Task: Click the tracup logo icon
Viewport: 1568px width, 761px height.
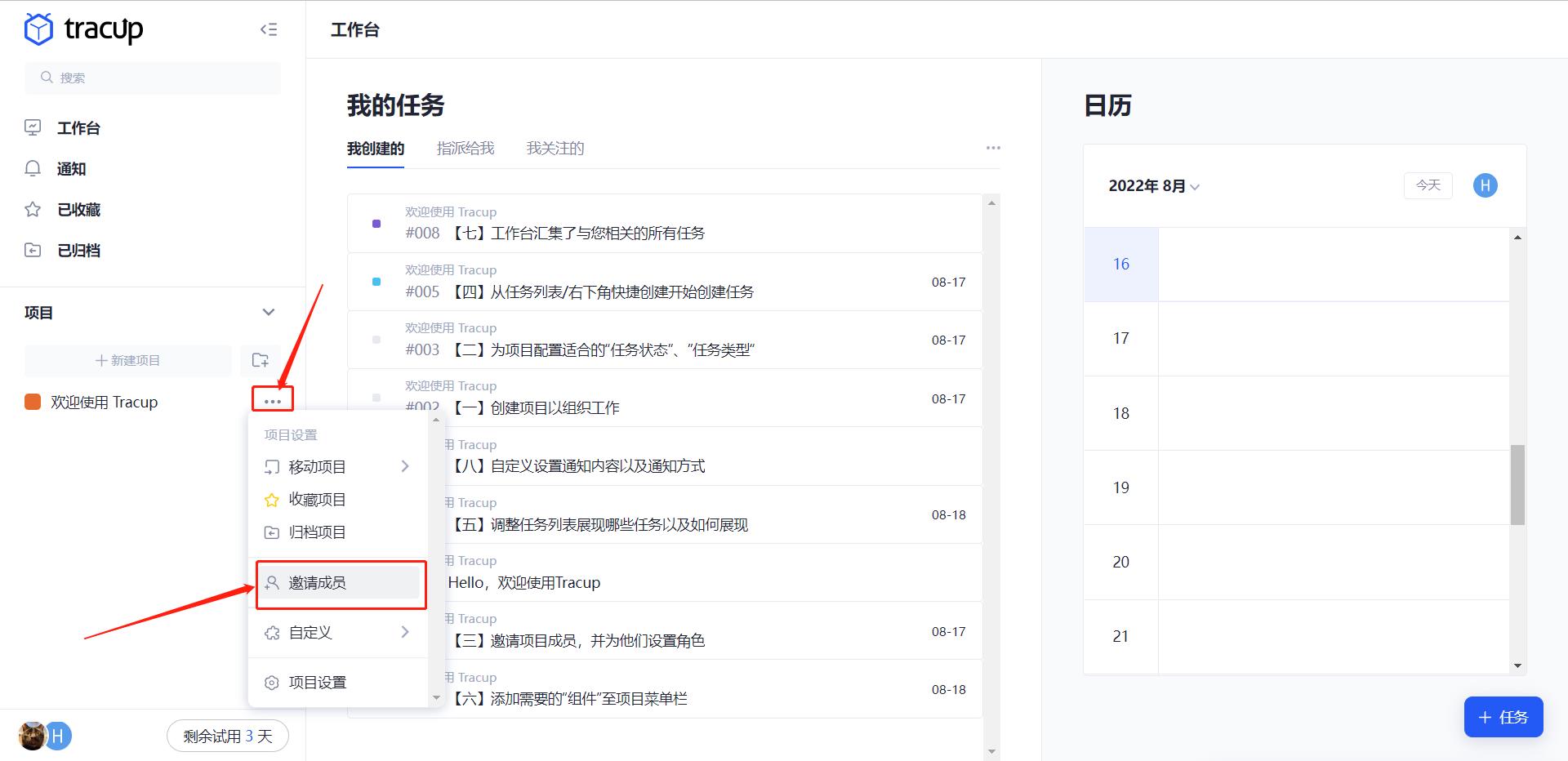Action: pos(38,29)
